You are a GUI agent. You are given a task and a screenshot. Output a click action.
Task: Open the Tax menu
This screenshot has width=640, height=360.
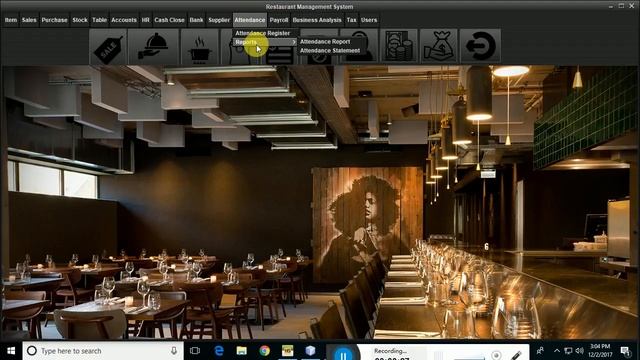coord(351,20)
